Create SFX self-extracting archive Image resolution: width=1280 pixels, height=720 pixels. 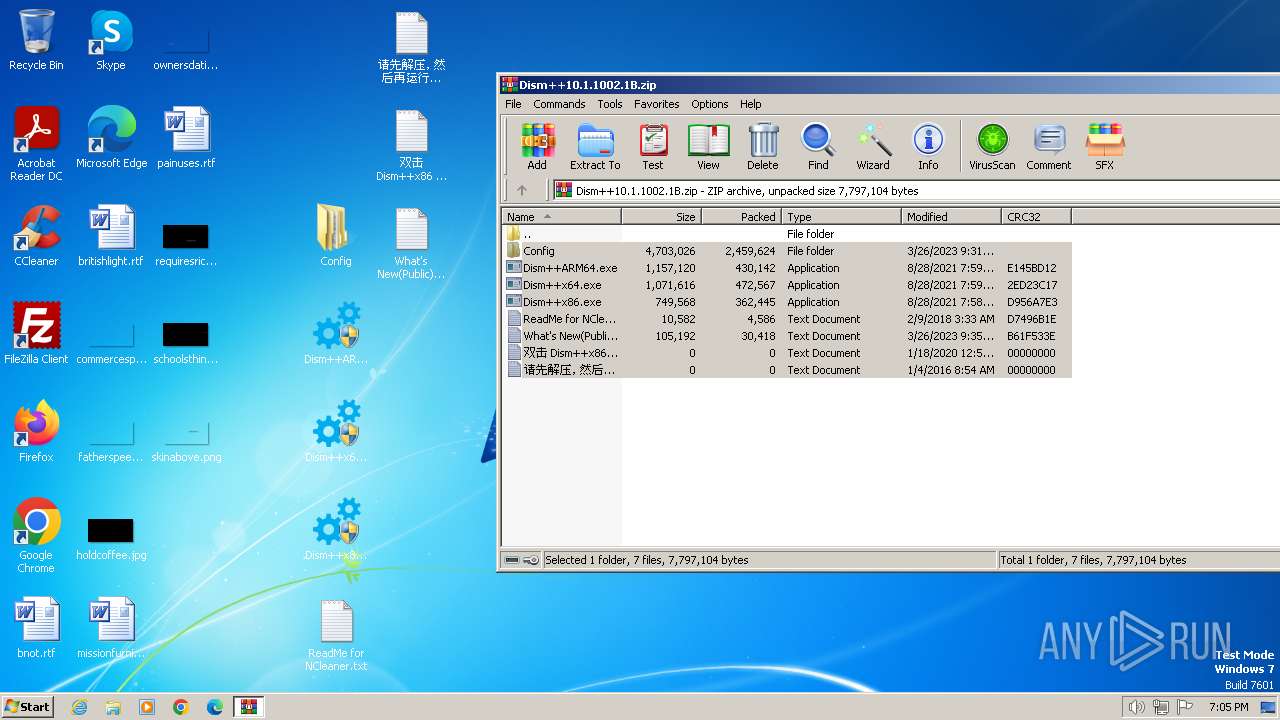click(1105, 146)
